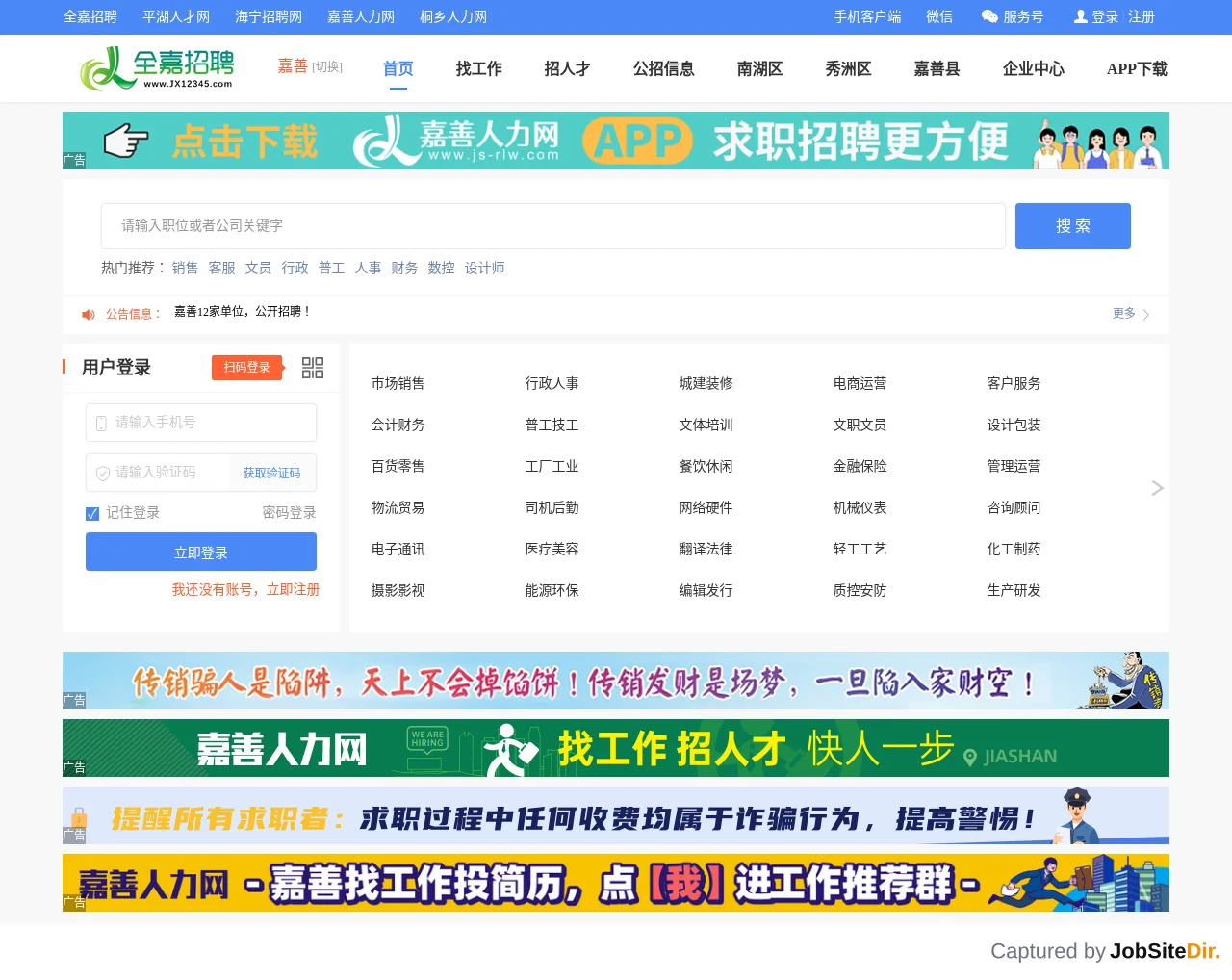Switch city using the 切换 selector

(327, 67)
